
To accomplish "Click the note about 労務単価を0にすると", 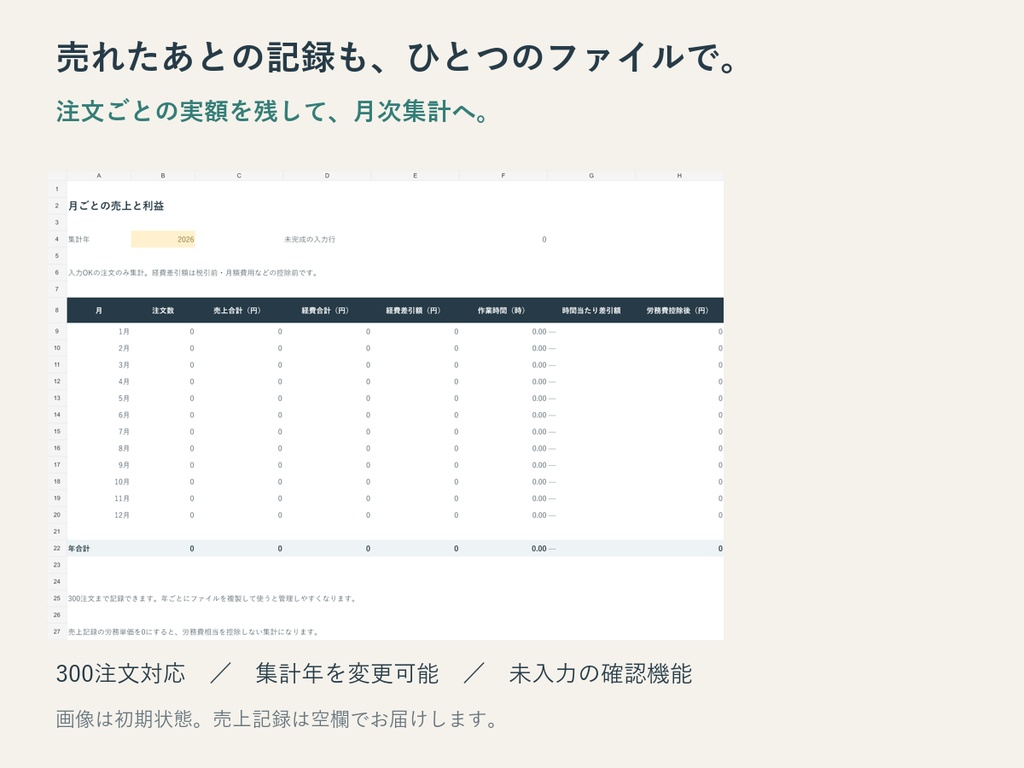I will coord(193,632).
